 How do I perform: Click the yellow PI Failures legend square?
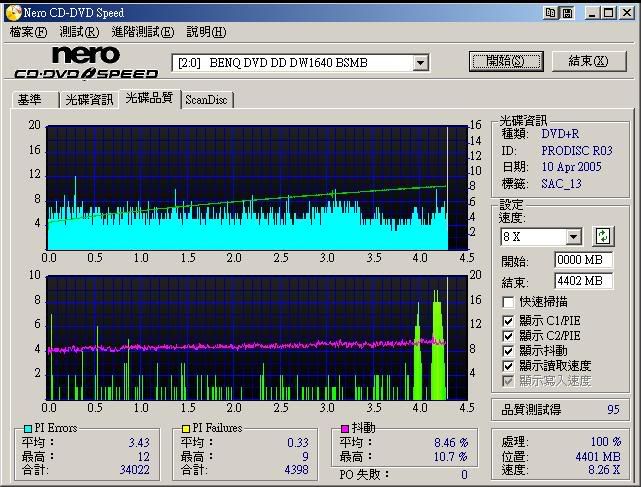(x=185, y=428)
